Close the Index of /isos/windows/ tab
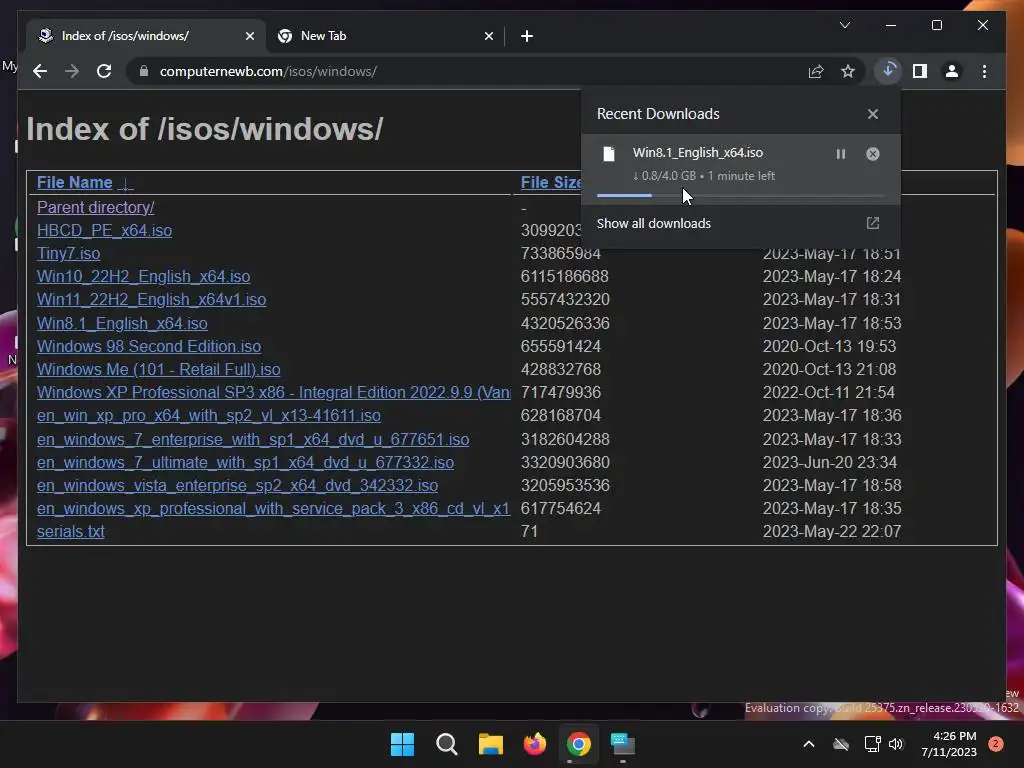 (249, 36)
